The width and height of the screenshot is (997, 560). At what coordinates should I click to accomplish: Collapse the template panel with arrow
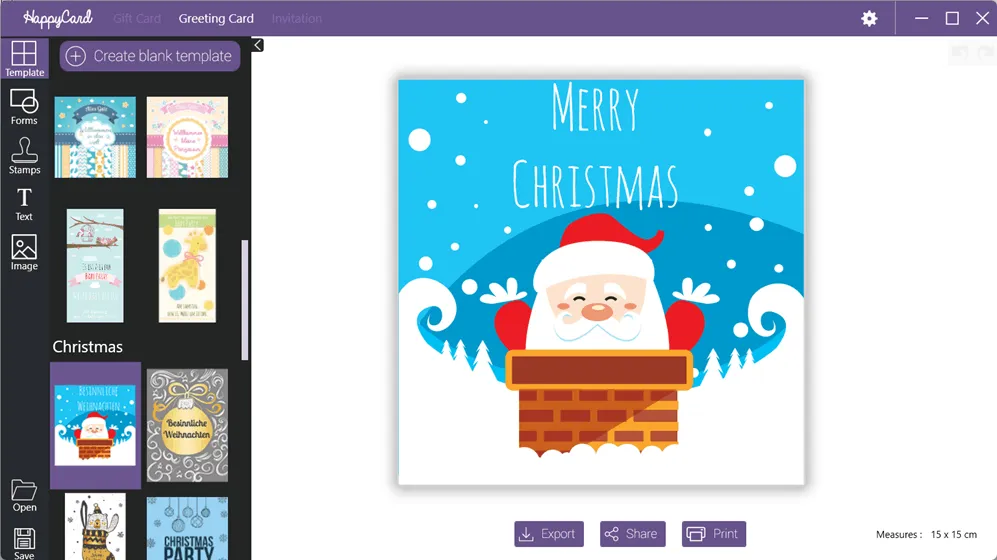click(257, 45)
